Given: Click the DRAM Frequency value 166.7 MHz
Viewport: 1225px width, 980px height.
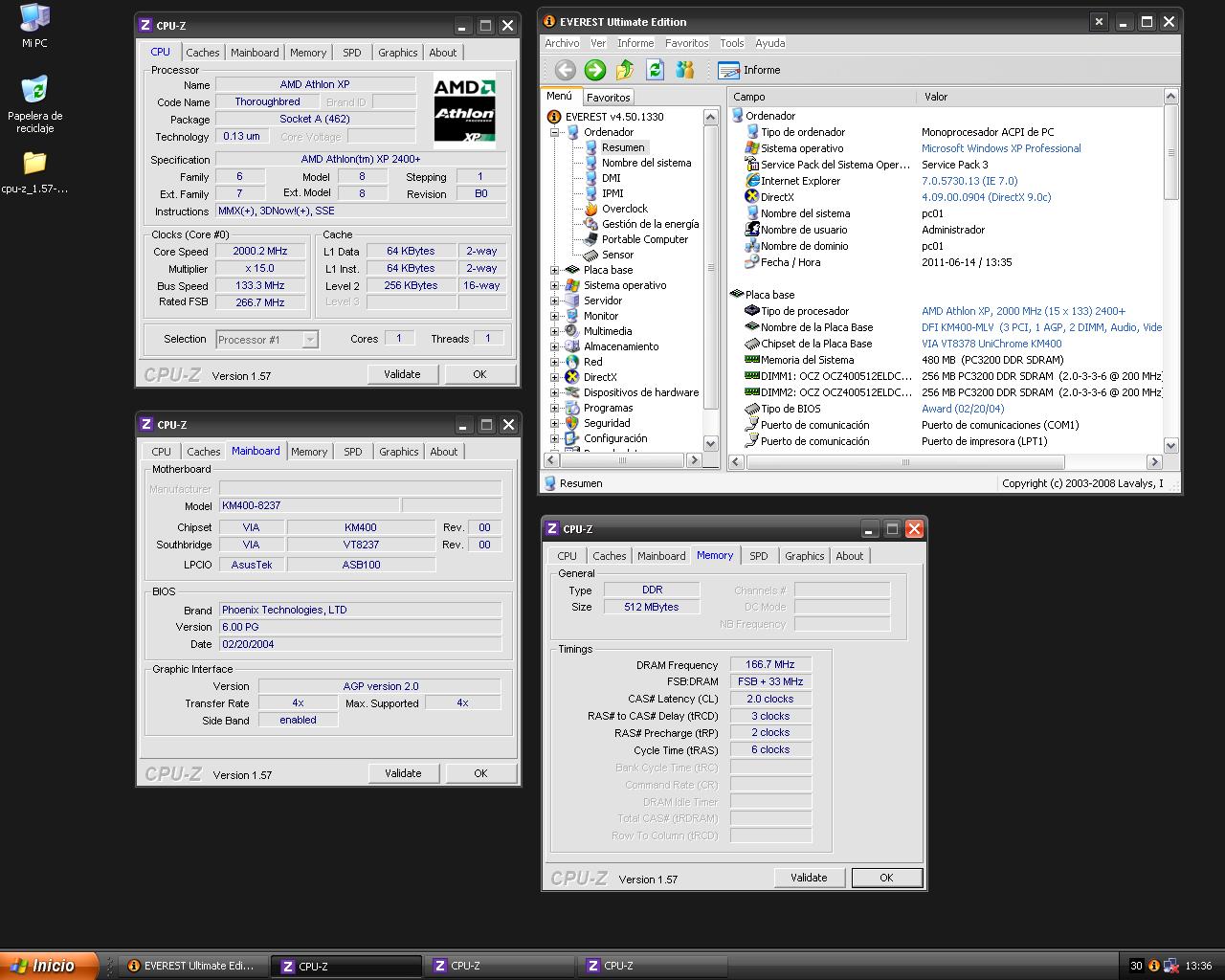Looking at the screenshot, I should click(x=770, y=664).
